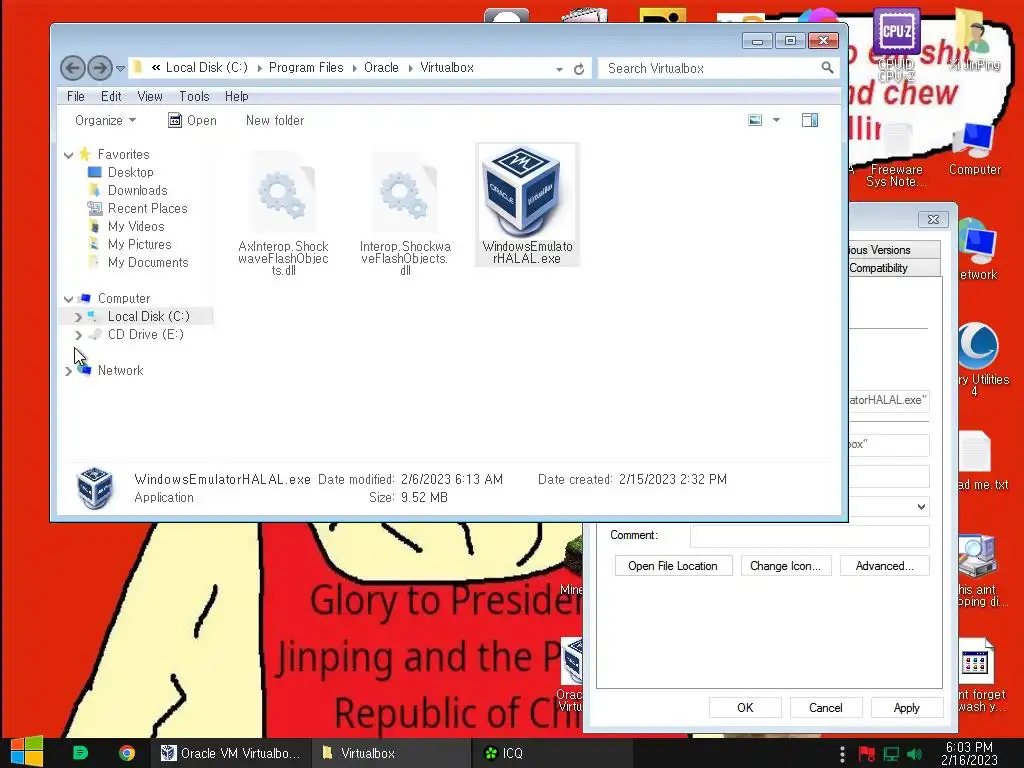Image resolution: width=1024 pixels, height=768 pixels.
Task: Click Cancel in Properties dialog
Action: click(x=825, y=707)
